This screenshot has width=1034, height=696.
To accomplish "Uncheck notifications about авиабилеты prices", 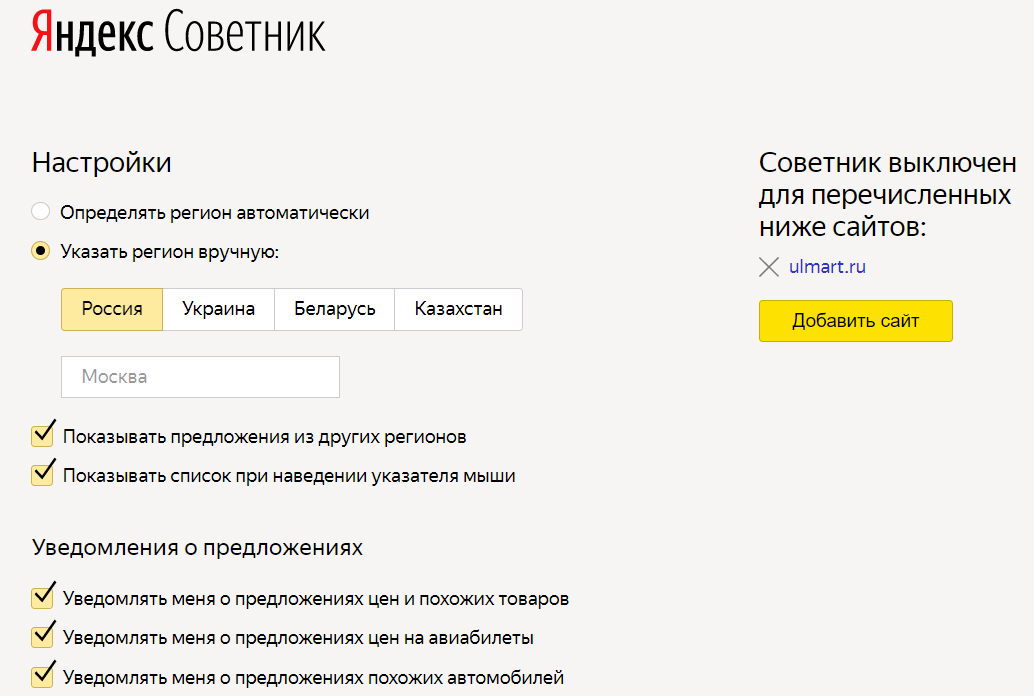I will (43, 635).
